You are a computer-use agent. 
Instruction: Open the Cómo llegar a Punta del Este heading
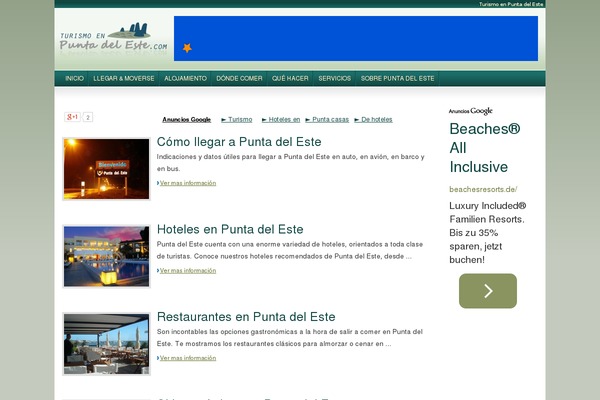239,142
